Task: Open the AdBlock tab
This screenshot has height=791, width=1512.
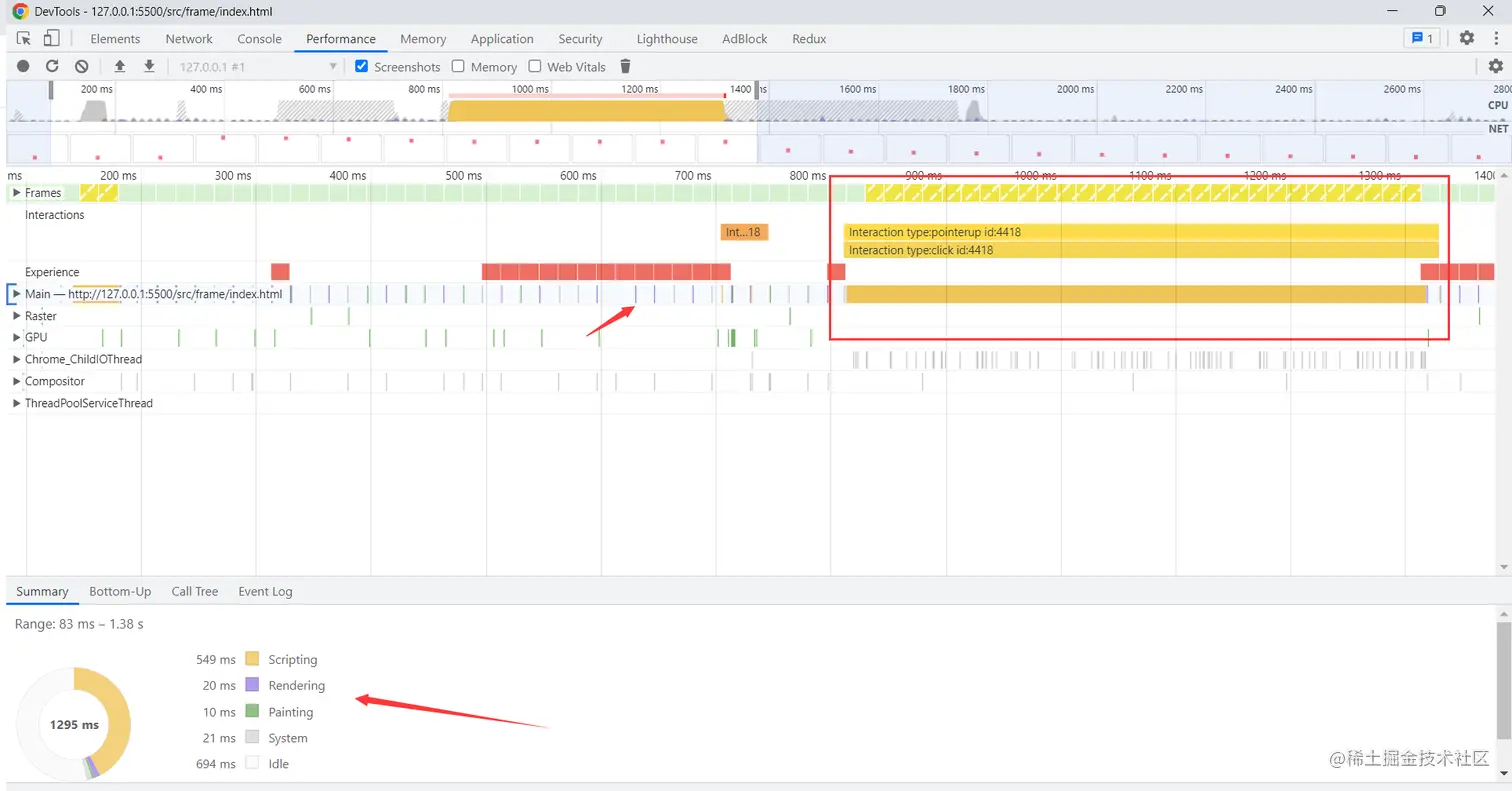Action: 745,39
